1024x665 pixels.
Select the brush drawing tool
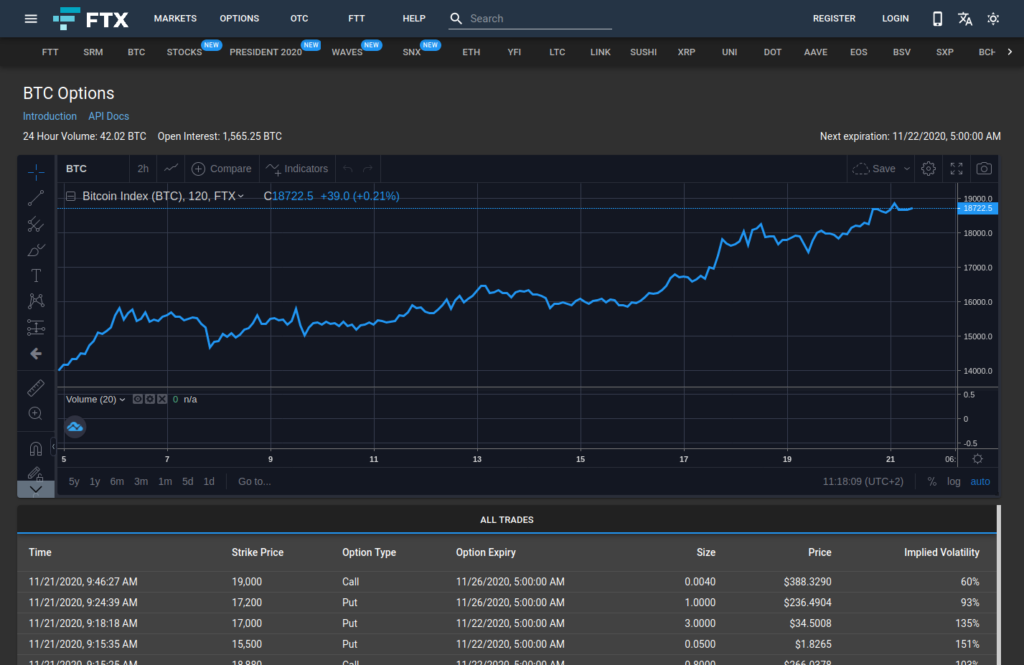[36, 250]
